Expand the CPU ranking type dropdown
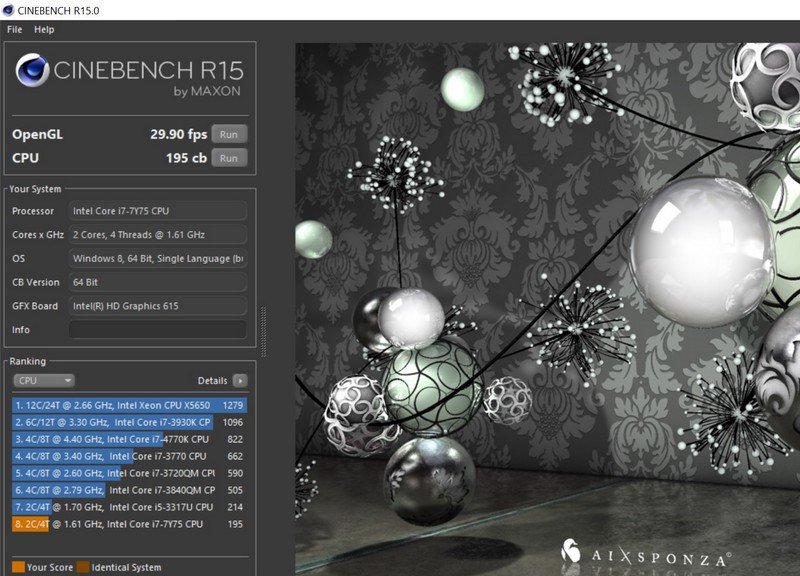Screen dimensions: 800x576 coord(43,381)
